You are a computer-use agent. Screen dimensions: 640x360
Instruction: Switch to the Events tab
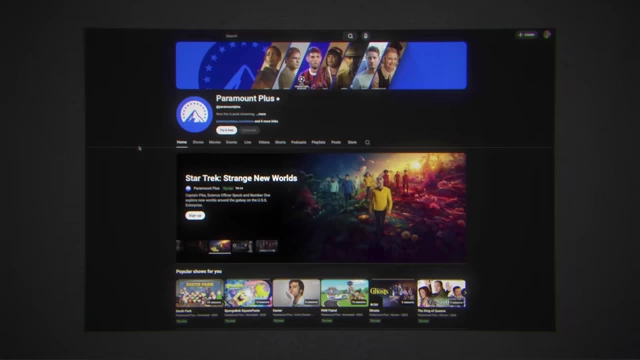click(x=231, y=142)
